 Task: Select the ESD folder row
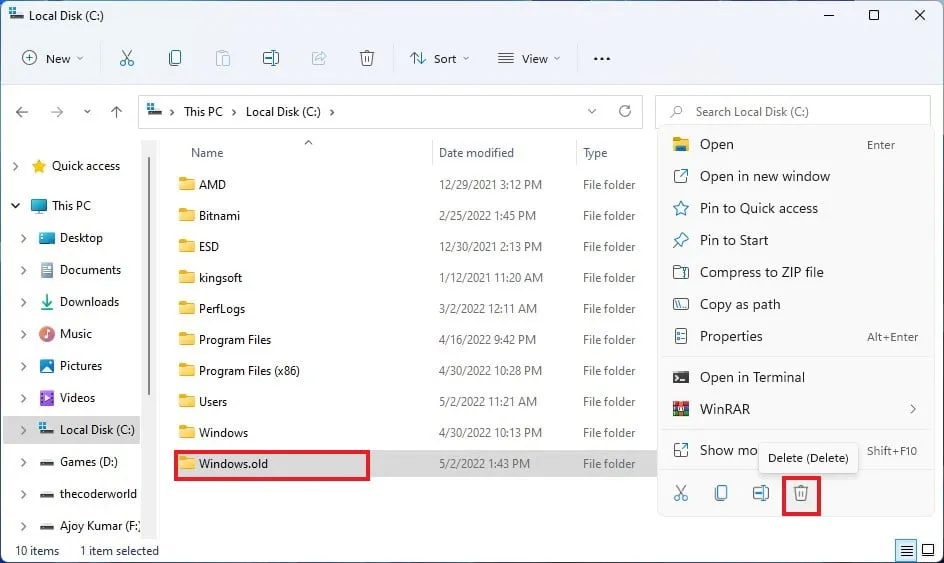pyautogui.click(x=415, y=246)
